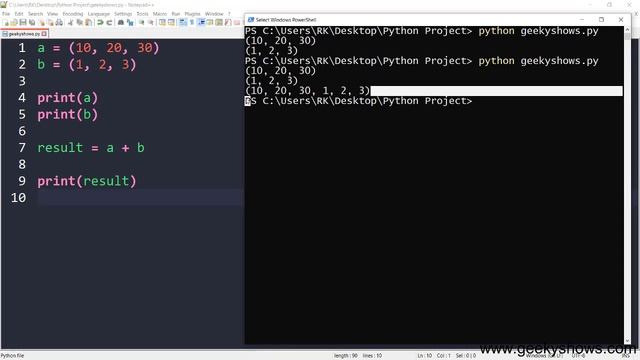Toggle synchronized vertical scrolling icon
This screenshot has width=640, height=360.
[x=162, y=22]
